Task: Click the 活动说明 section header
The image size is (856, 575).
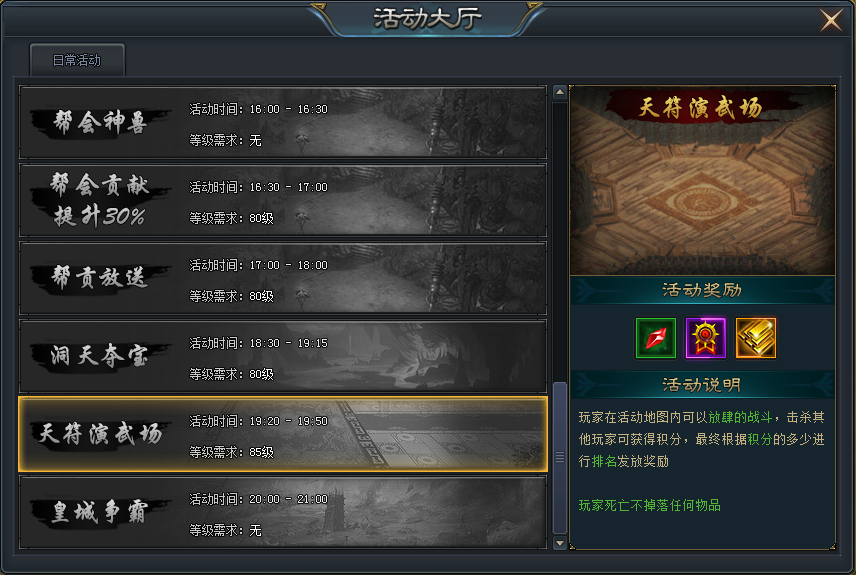Action: click(702, 385)
